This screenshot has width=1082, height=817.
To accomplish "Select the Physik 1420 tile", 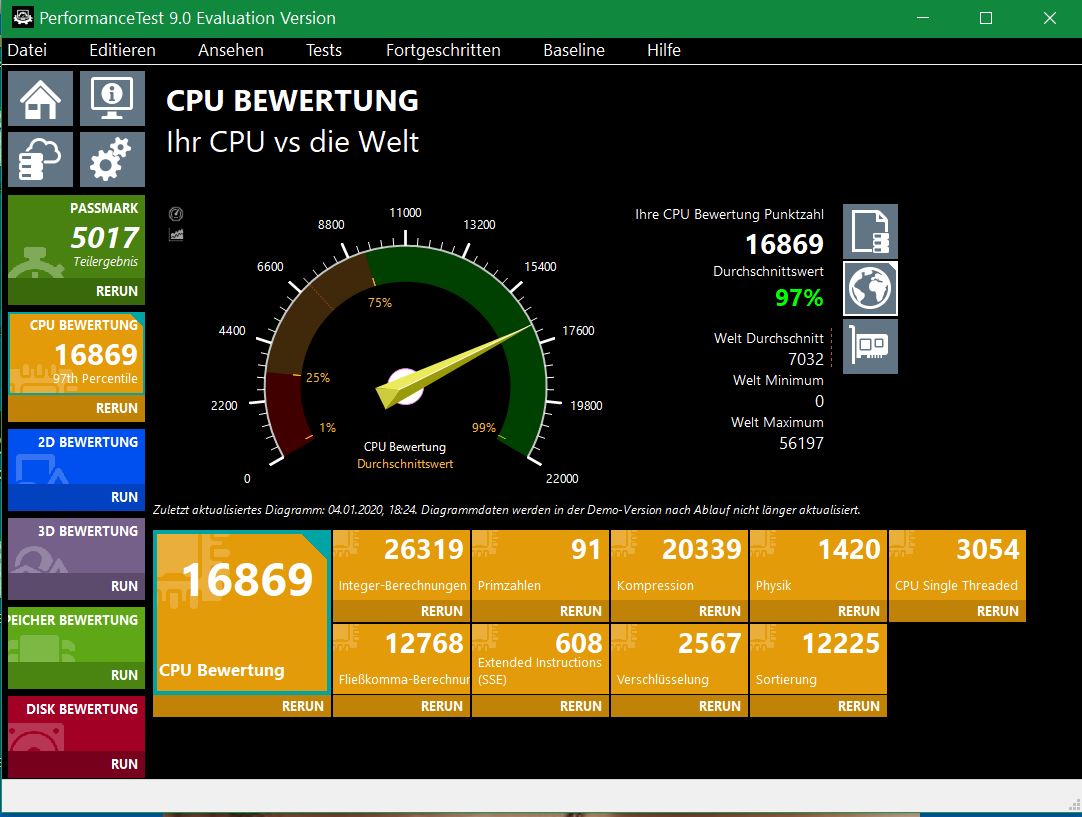I will coord(818,565).
